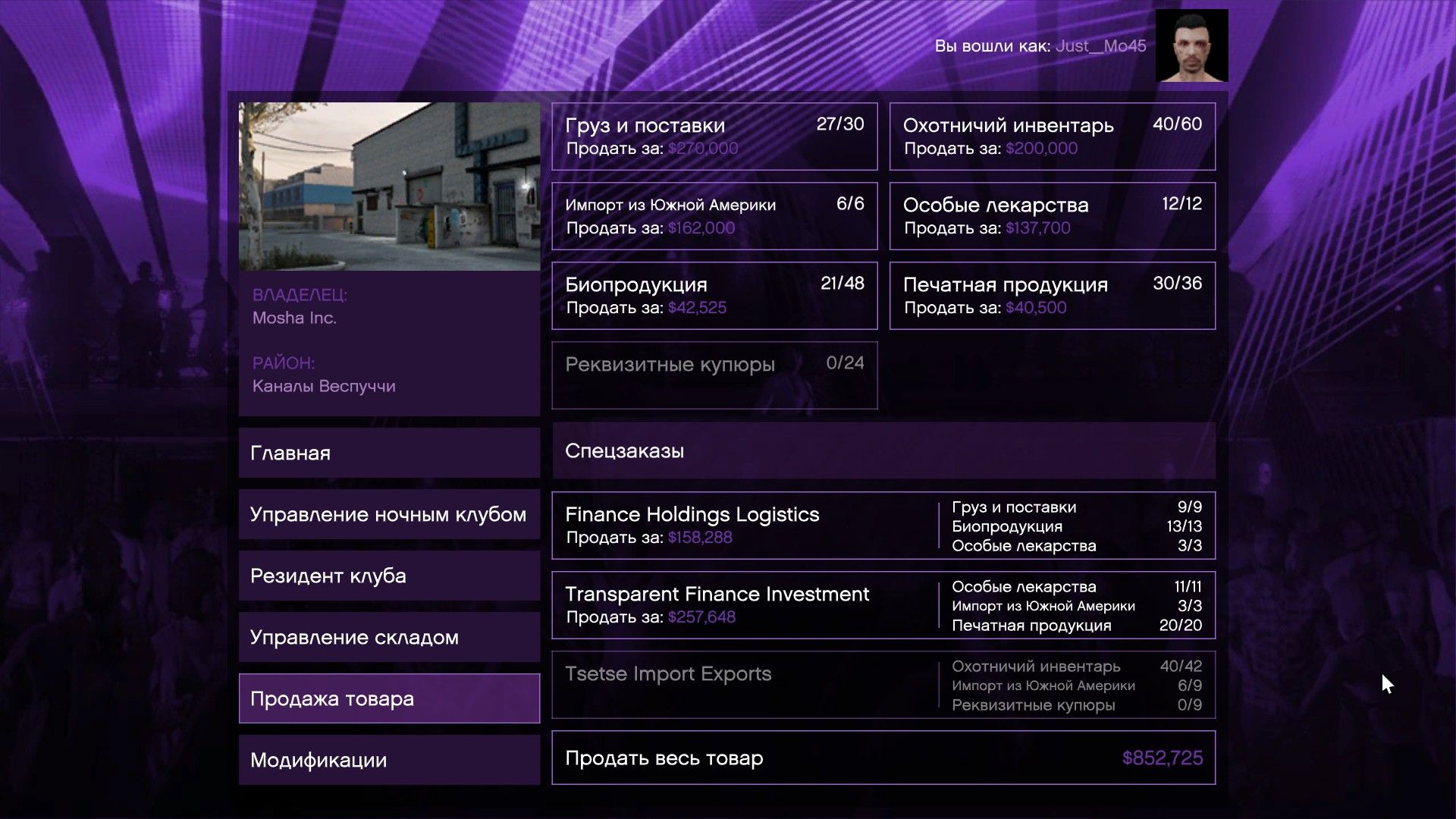1456x819 pixels.
Task: Sell Finance Holdings Logistics special order
Action: 883,526
